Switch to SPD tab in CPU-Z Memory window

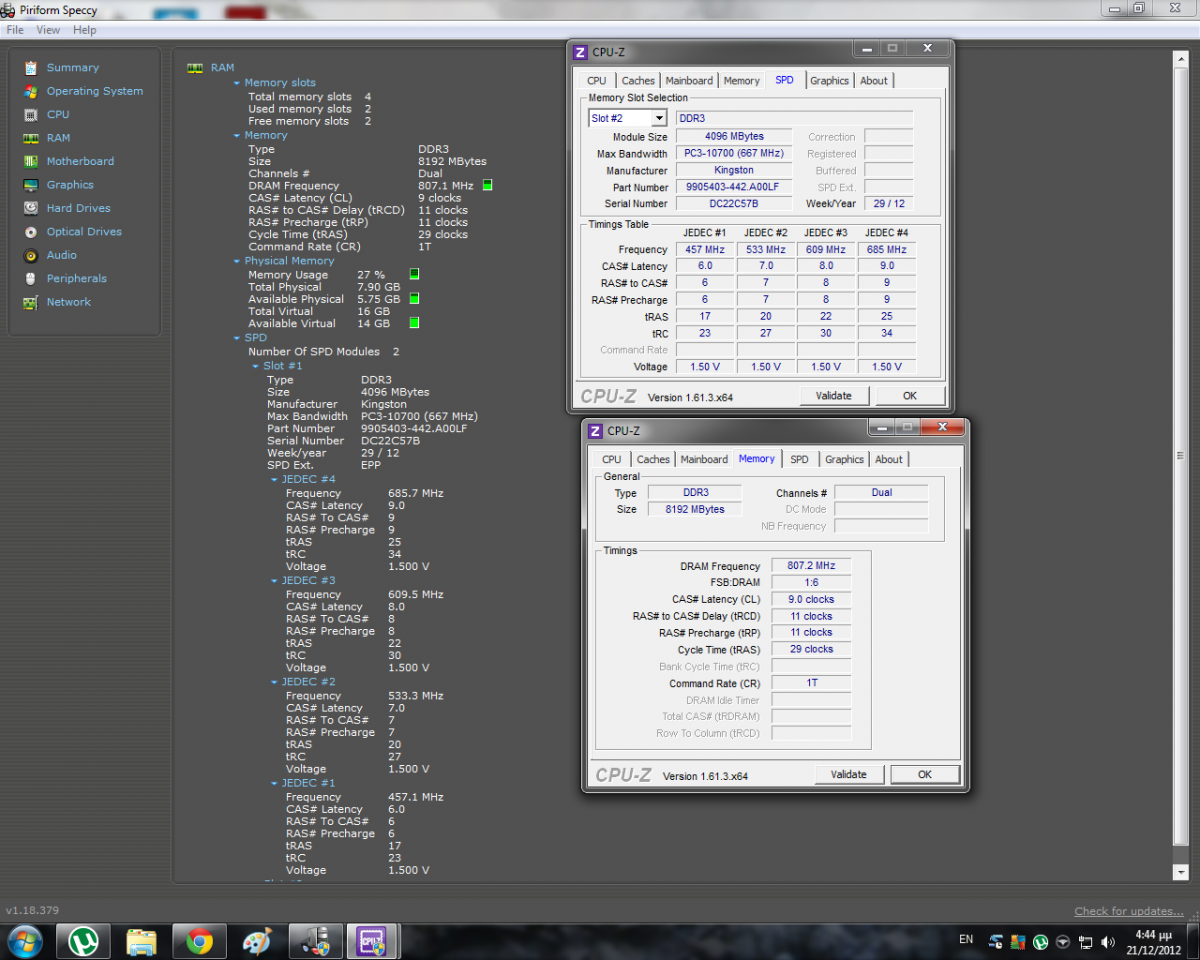pyautogui.click(x=799, y=460)
